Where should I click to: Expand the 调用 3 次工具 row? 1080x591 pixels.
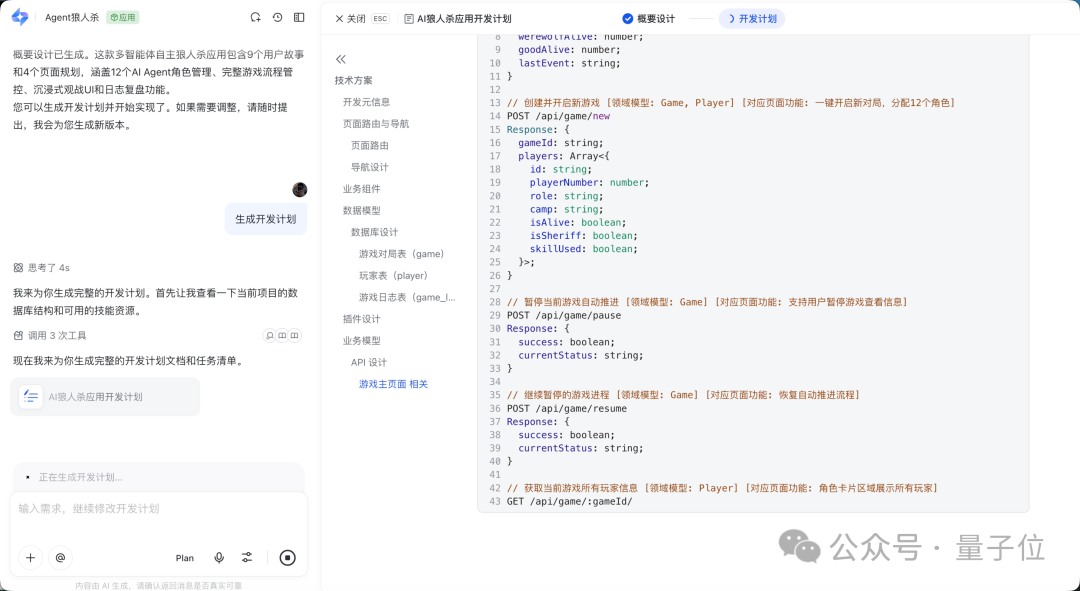click(x=50, y=335)
